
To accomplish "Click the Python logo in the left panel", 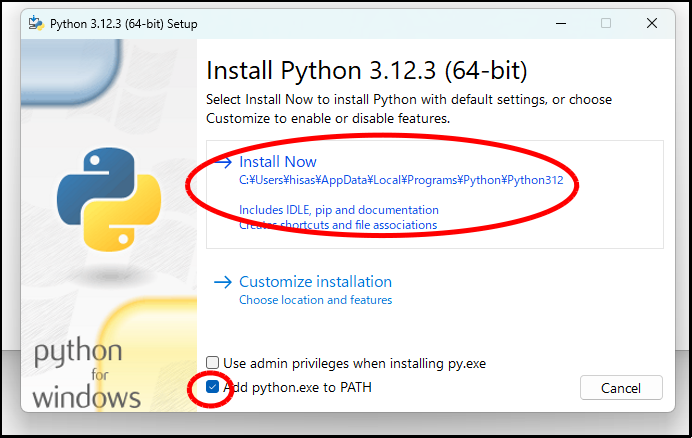I will (x=96, y=198).
